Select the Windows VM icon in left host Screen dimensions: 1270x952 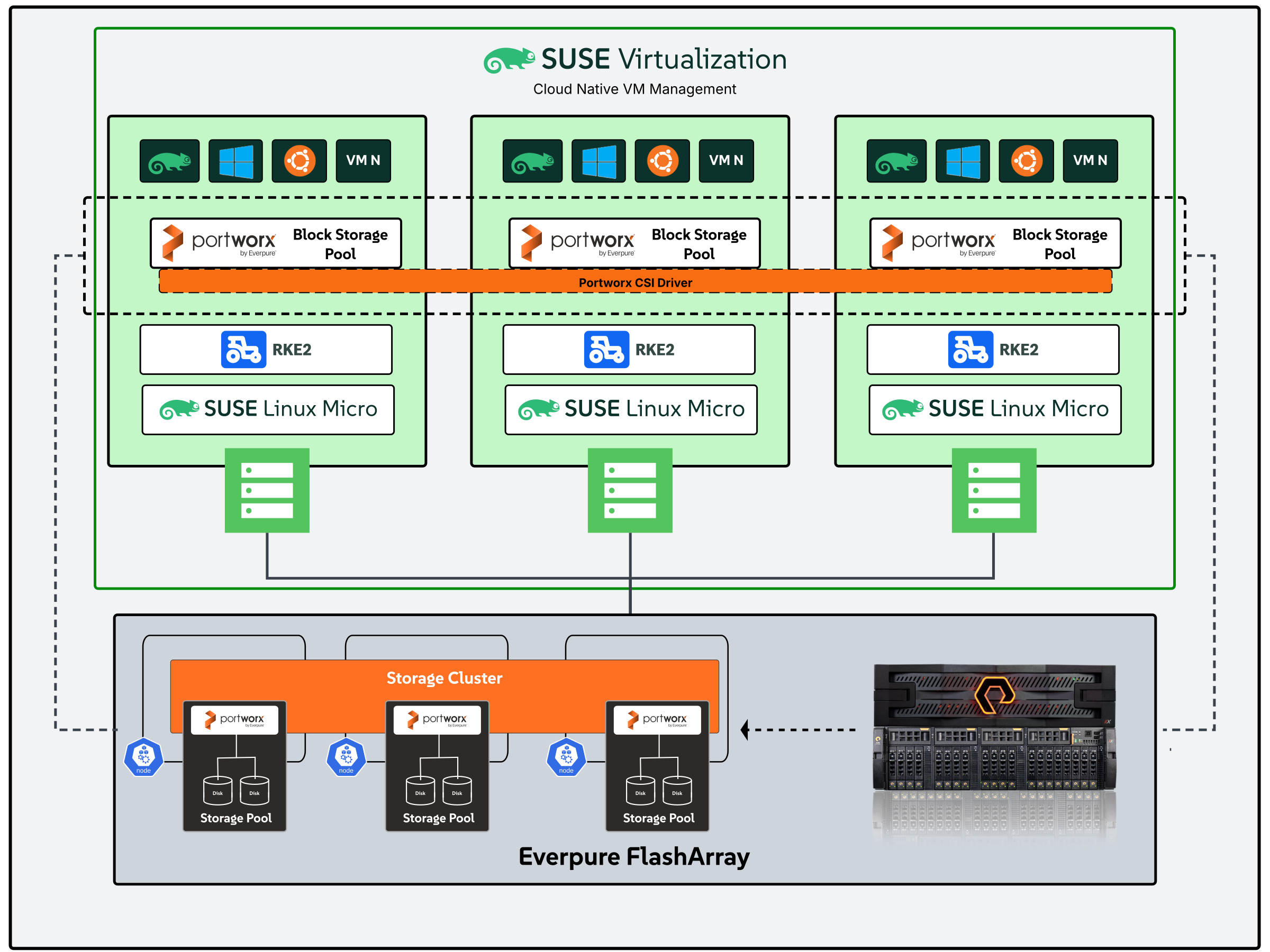point(235,161)
